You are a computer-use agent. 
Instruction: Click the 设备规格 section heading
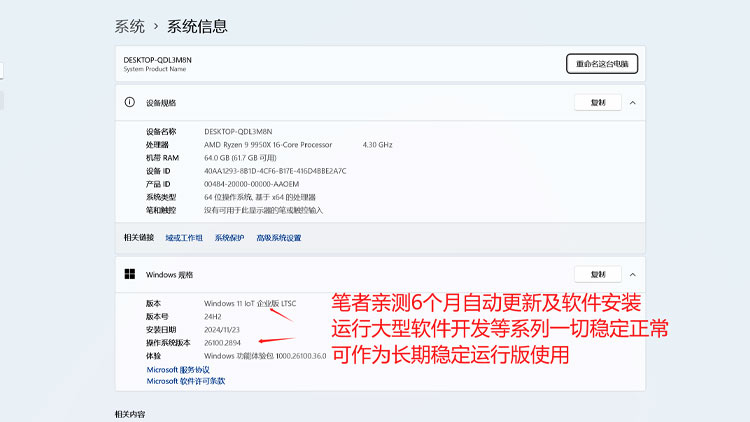[x=161, y=103]
